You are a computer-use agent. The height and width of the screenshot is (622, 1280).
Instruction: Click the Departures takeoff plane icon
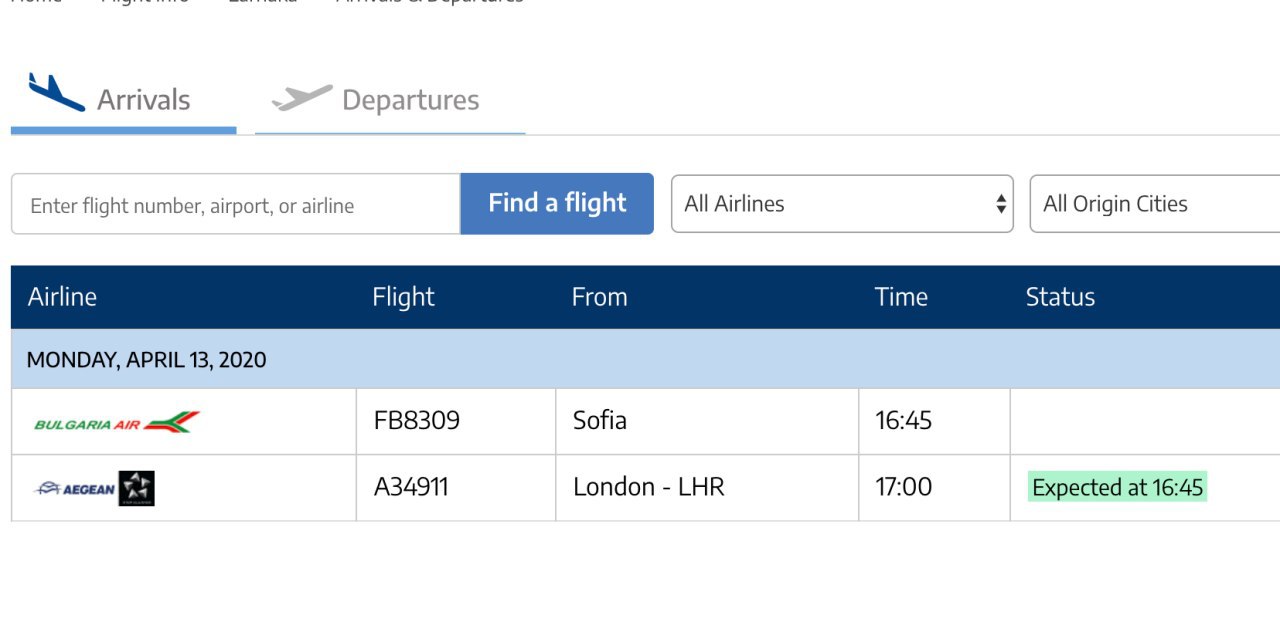[x=302, y=98]
